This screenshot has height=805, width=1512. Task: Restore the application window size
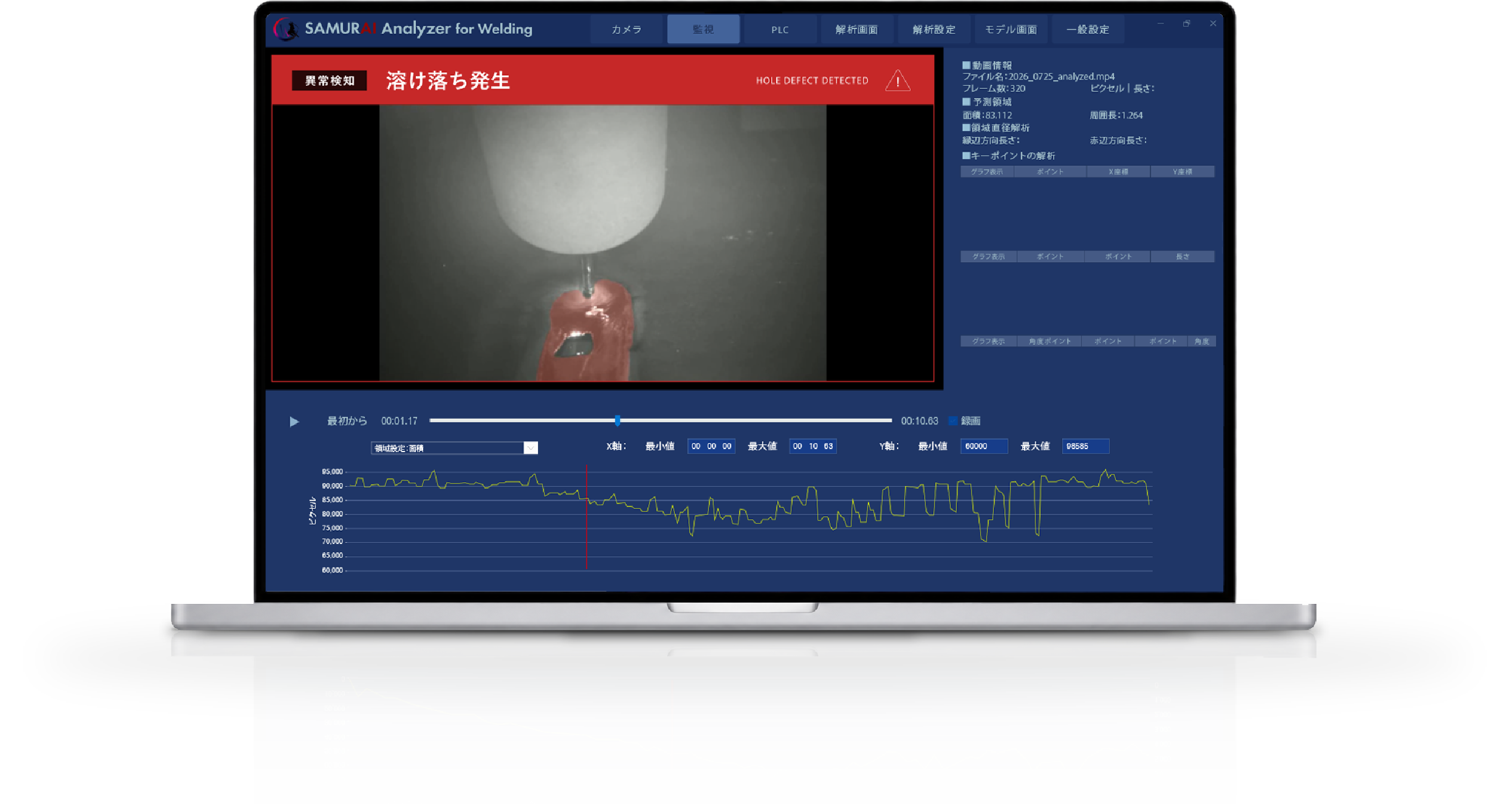(x=1186, y=23)
